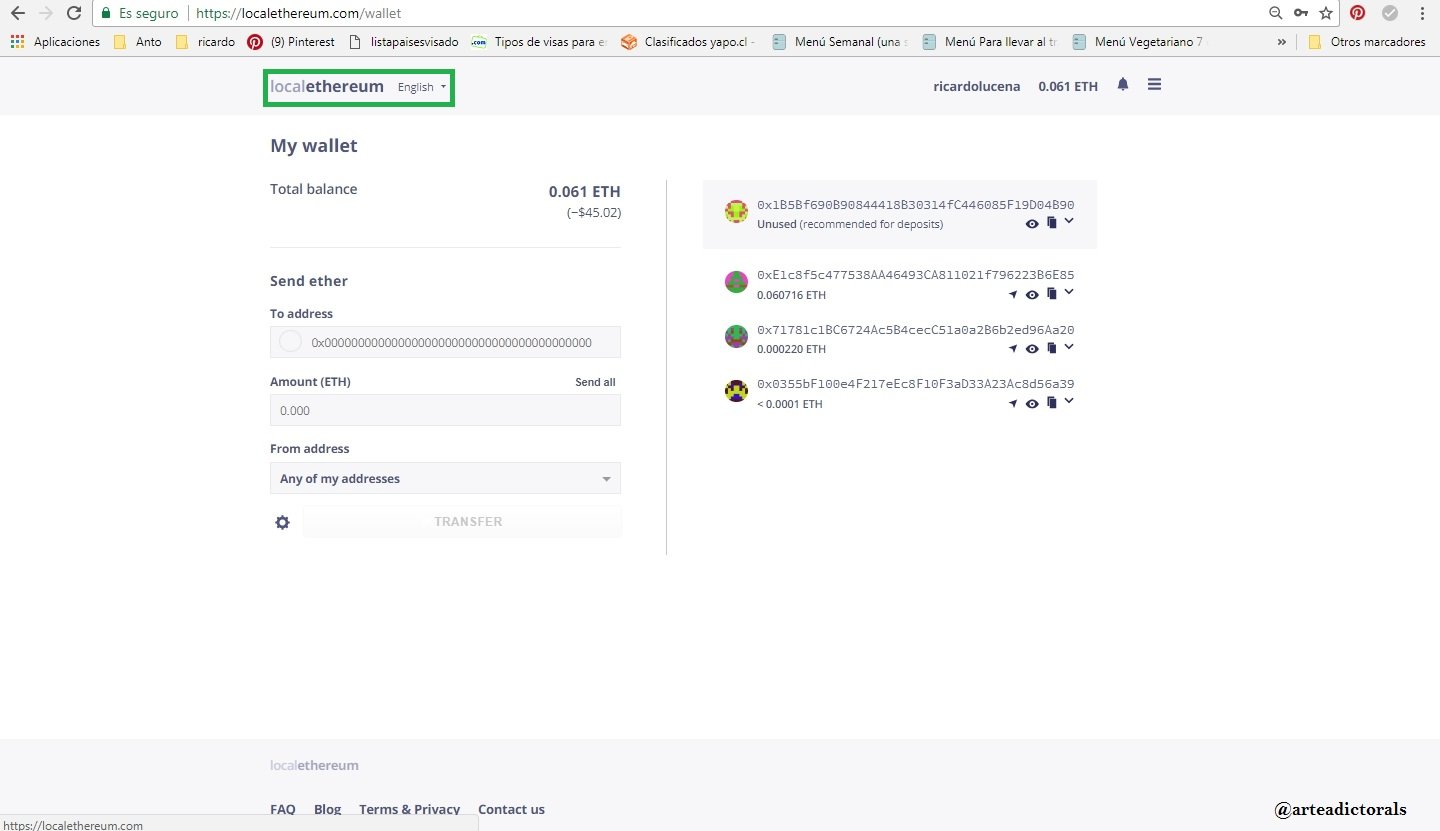Click identicon of 0.060716 ETH address
The width and height of the screenshot is (1440, 831).
[x=736, y=282]
